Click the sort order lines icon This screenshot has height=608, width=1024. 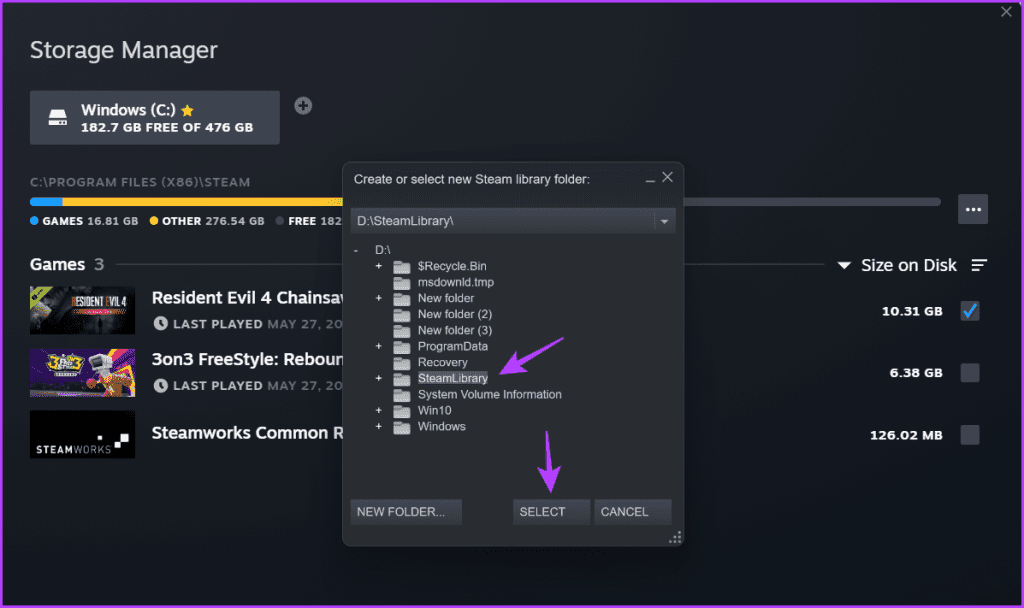pos(979,265)
